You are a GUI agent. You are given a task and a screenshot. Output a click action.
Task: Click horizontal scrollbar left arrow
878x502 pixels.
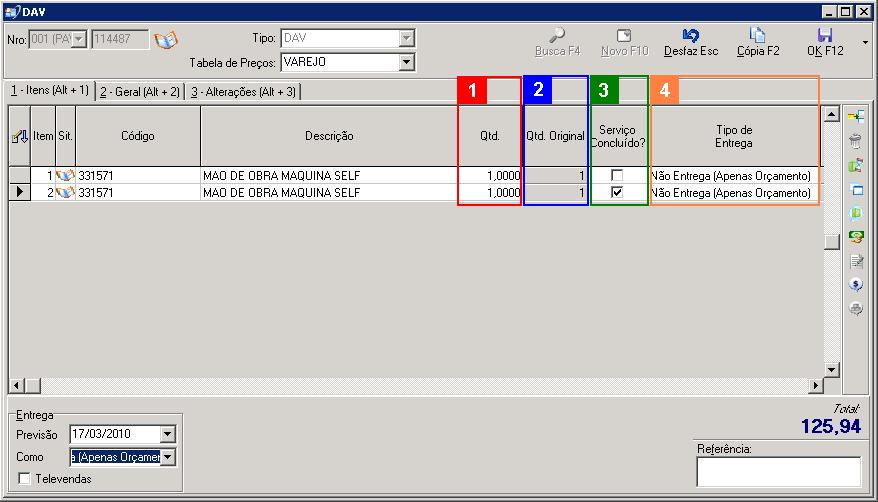17,385
